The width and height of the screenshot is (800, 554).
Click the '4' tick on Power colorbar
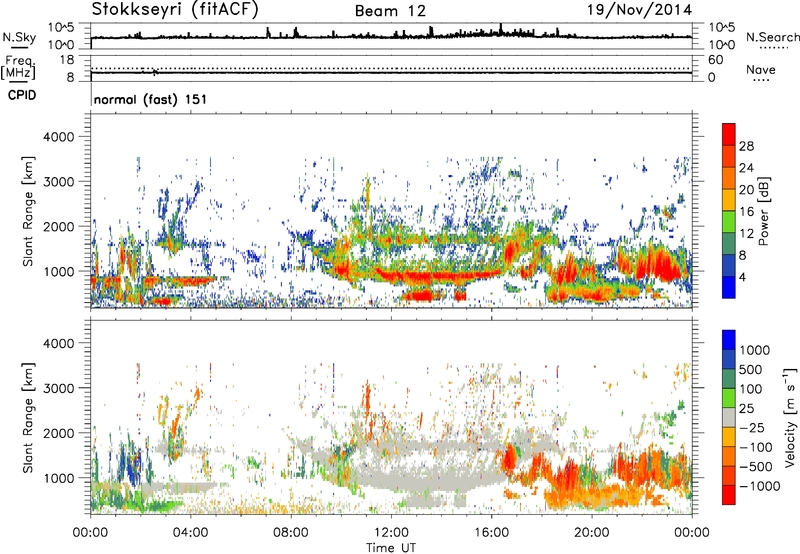pyautogui.click(x=742, y=277)
